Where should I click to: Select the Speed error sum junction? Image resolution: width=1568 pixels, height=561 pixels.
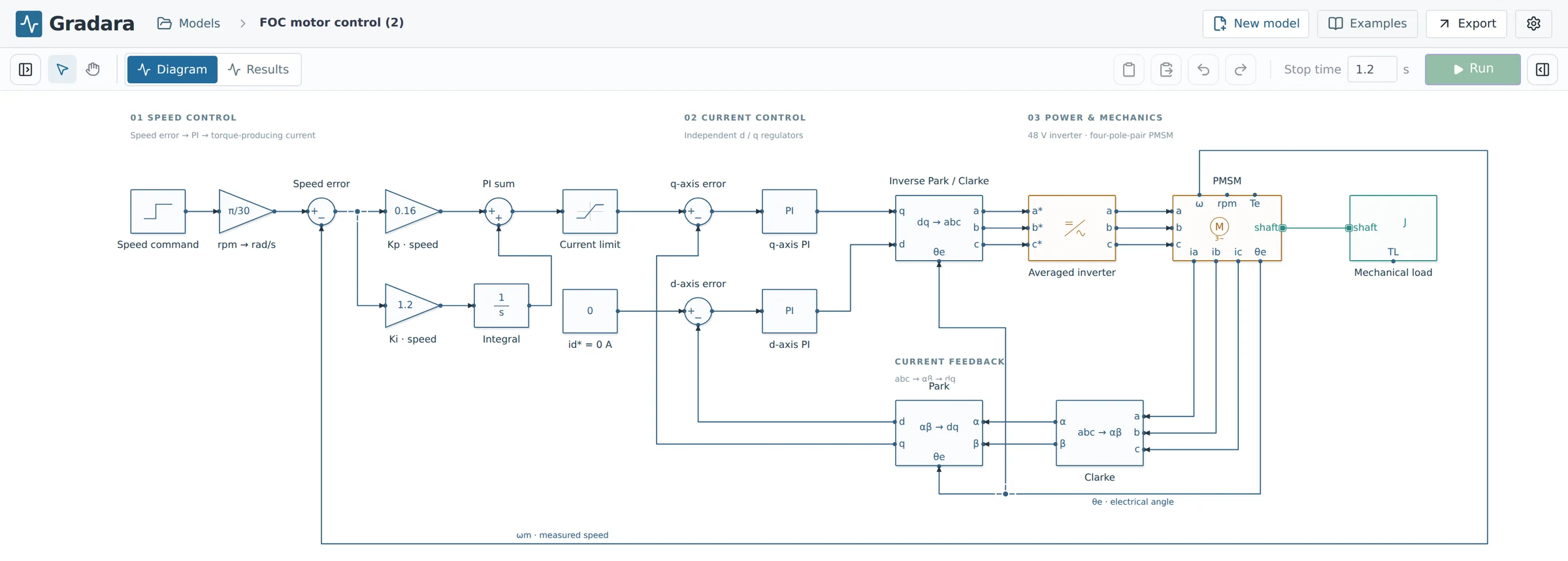point(321,211)
